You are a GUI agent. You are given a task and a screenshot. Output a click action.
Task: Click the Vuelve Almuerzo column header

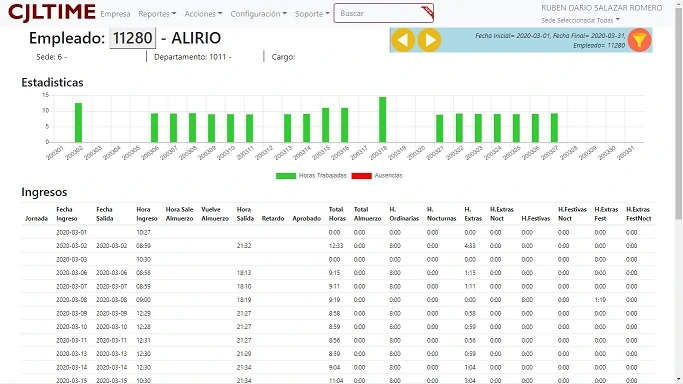[x=215, y=214]
